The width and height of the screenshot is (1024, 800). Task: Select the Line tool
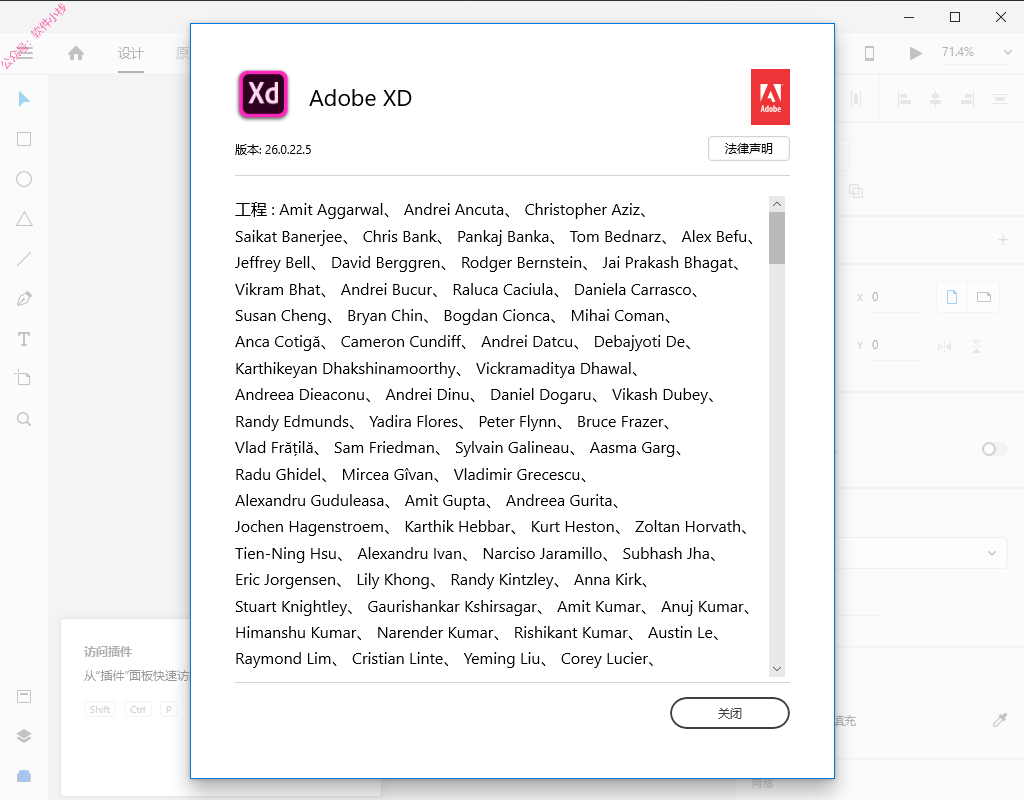tap(24, 259)
